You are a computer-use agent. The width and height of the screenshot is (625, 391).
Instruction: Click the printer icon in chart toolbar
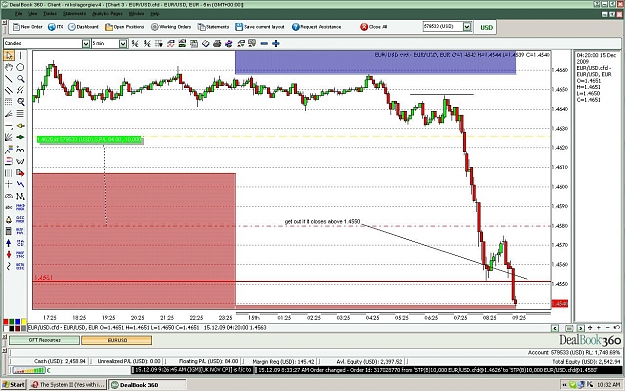coord(217,43)
